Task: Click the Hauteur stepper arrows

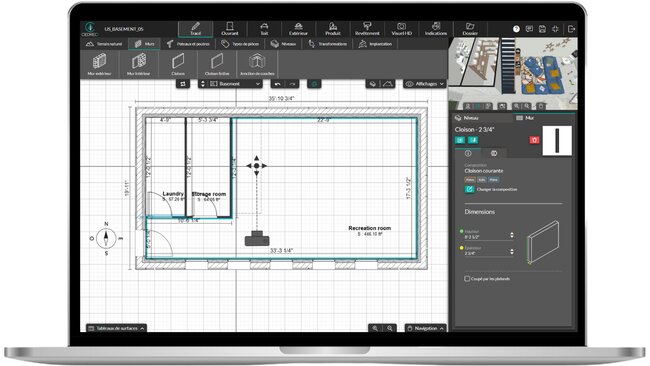Action: pyautogui.click(x=512, y=235)
